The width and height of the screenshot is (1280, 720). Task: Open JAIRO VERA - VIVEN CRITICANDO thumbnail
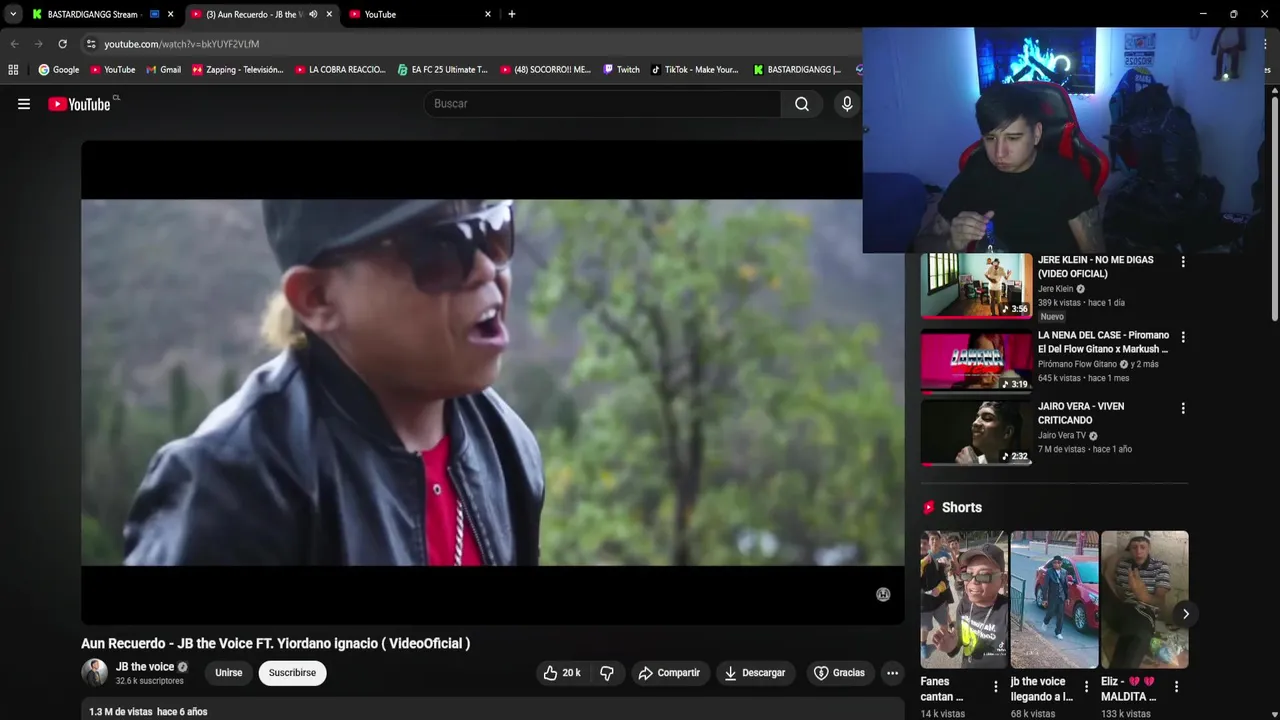point(976,433)
